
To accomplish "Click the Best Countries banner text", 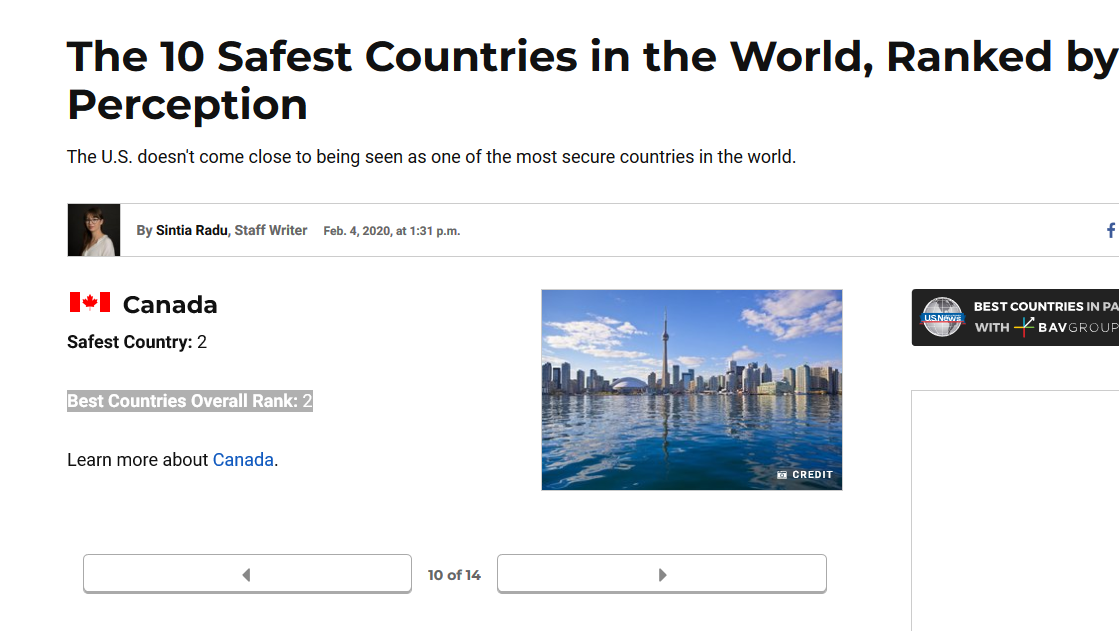I will pos(1045,306).
